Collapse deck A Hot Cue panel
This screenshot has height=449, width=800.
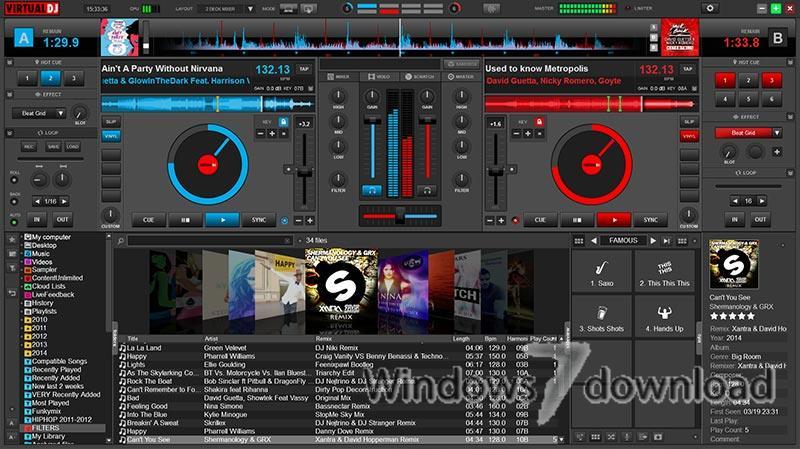10,62
